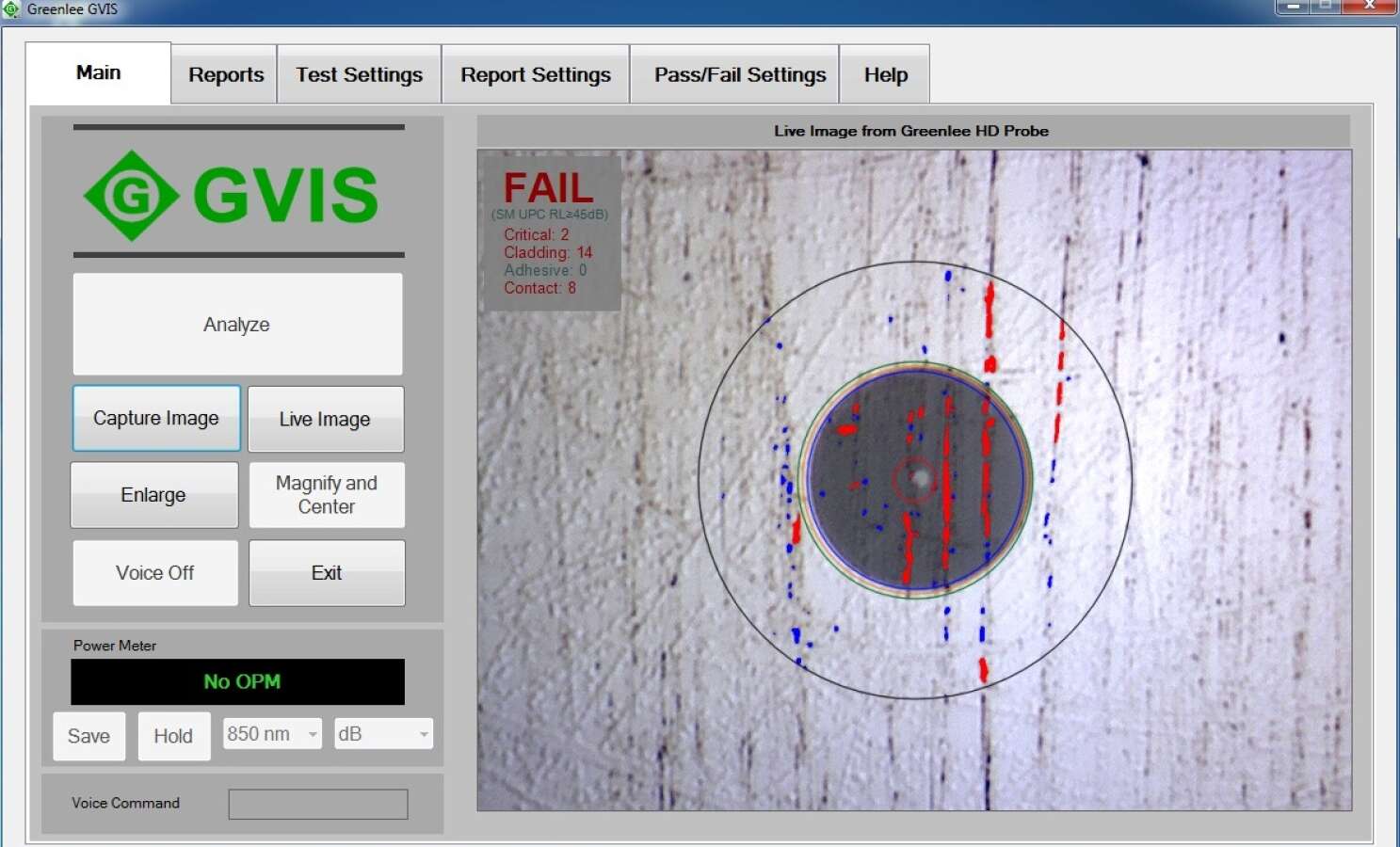Select the Report Settings tab

(x=536, y=74)
